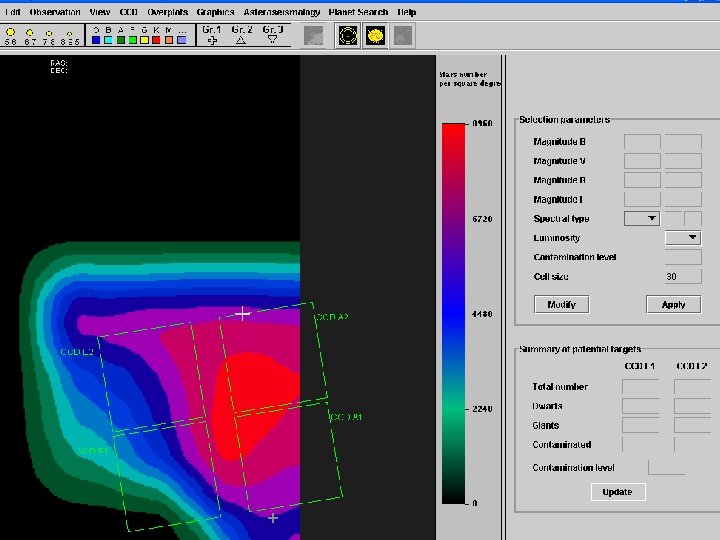The width and height of the screenshot is (720, 540).
Task: Click the red top of the density color scale
Action: point(453,132)
